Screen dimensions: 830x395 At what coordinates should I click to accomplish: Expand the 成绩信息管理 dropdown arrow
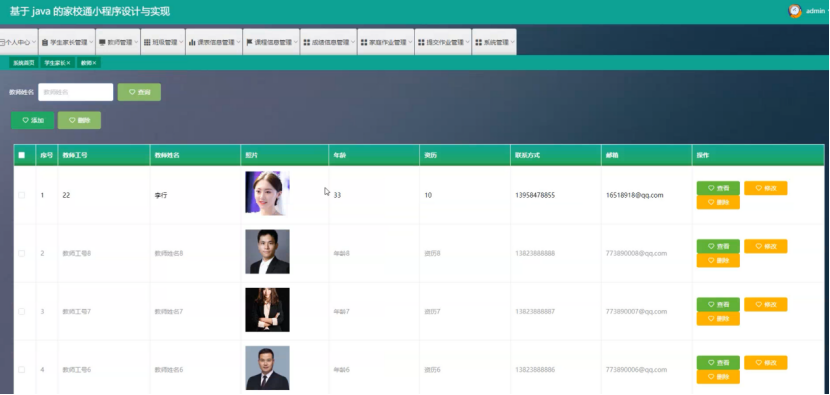(x=353, y=42)
